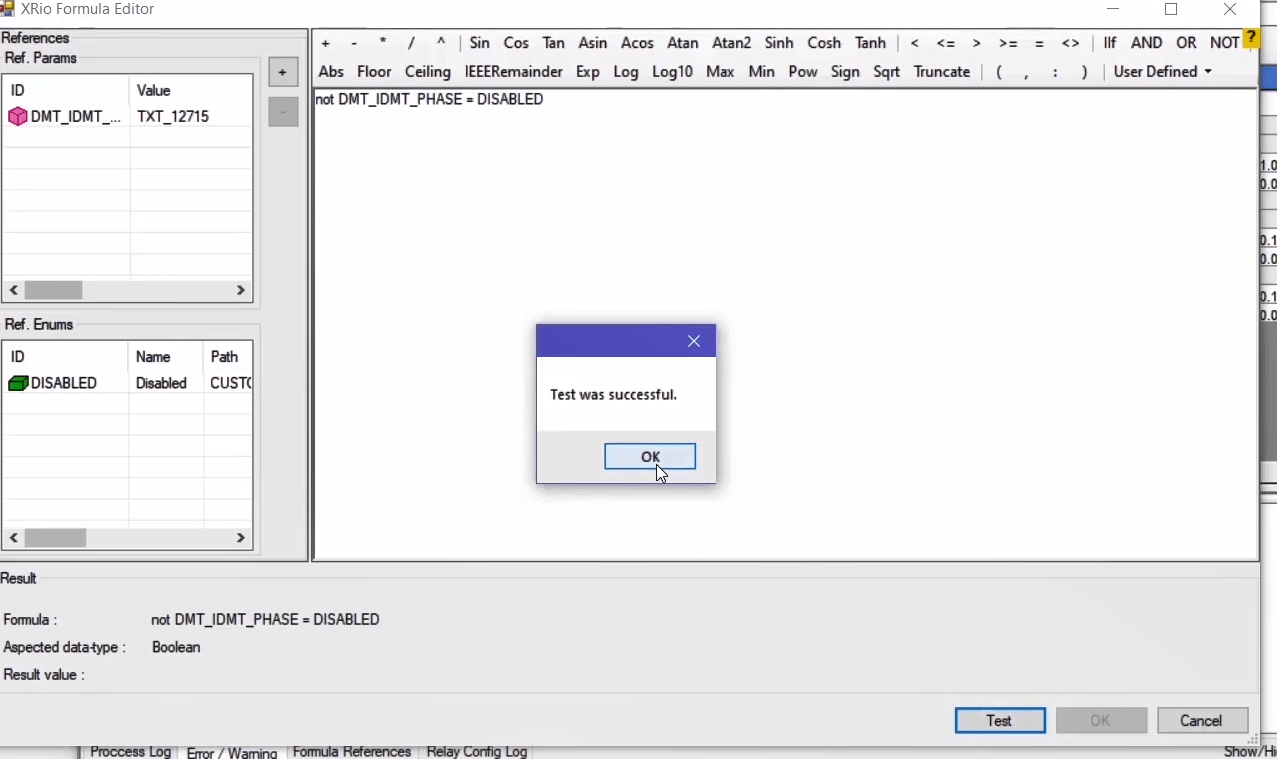Screen dimensions: 1277x759
Task: Cancel the formula editor dialog
Action: point(1202,721)
